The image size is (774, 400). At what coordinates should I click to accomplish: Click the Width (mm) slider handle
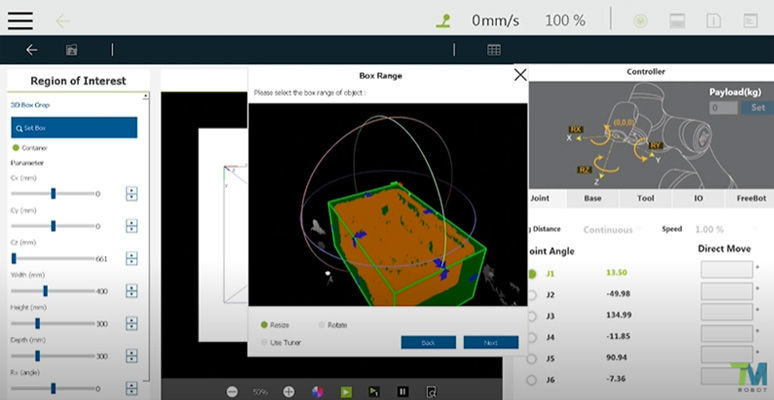(45, 291)
